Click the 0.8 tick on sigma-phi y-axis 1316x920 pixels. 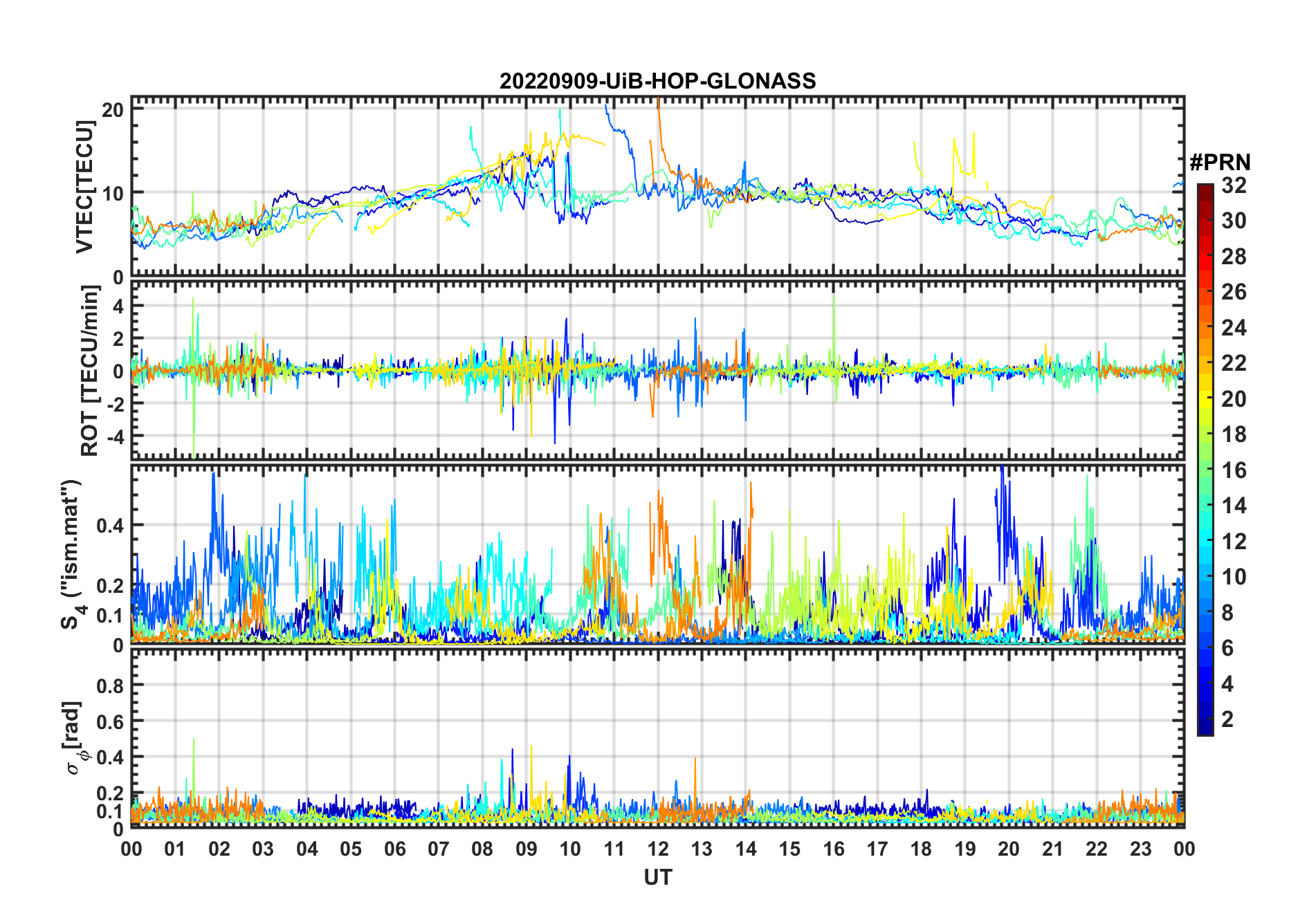coord(110,686)
